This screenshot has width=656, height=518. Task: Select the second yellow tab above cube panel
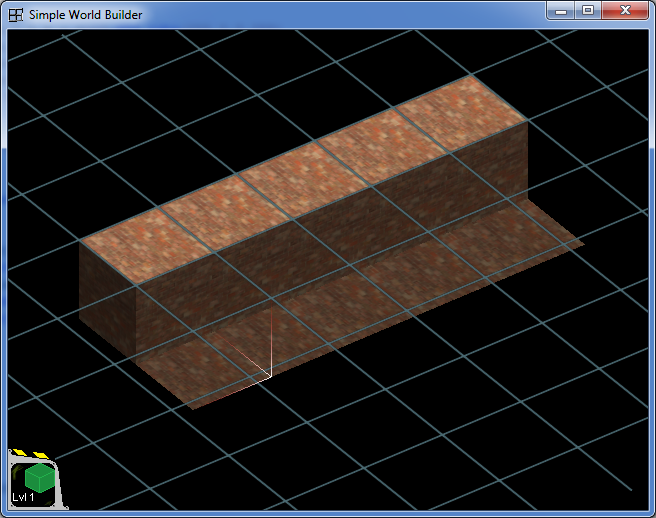[41, 455]
